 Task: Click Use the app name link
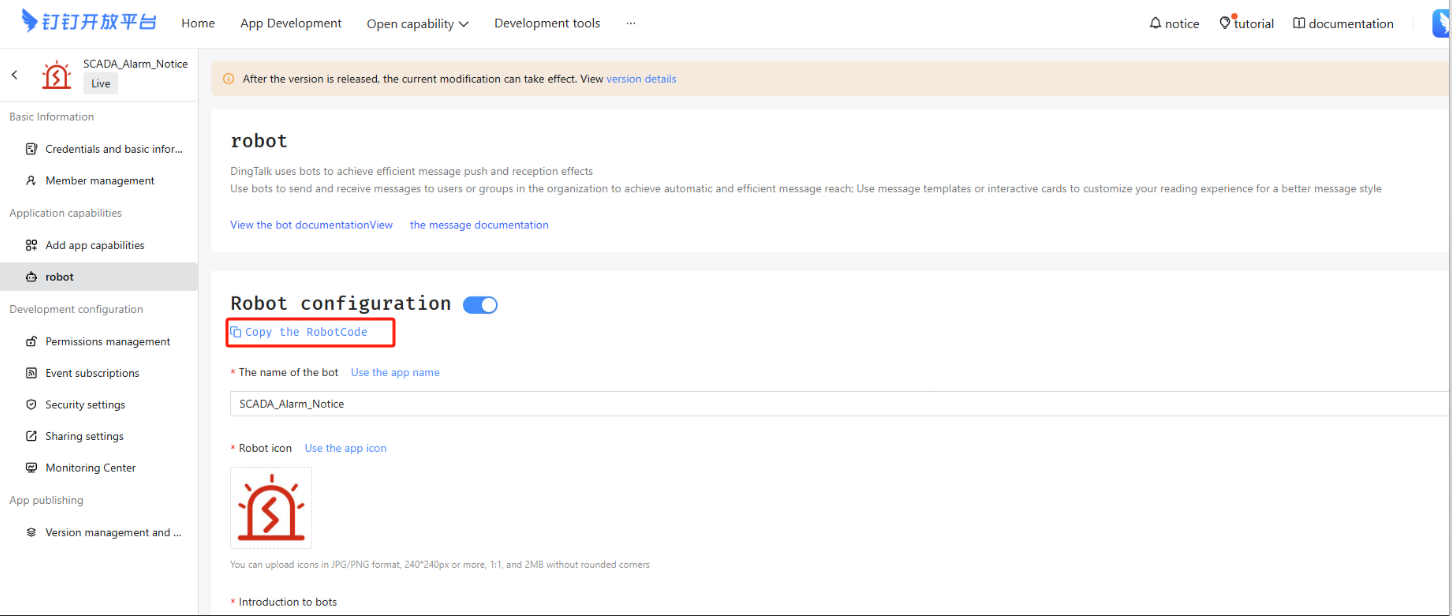tap(395, 372)
